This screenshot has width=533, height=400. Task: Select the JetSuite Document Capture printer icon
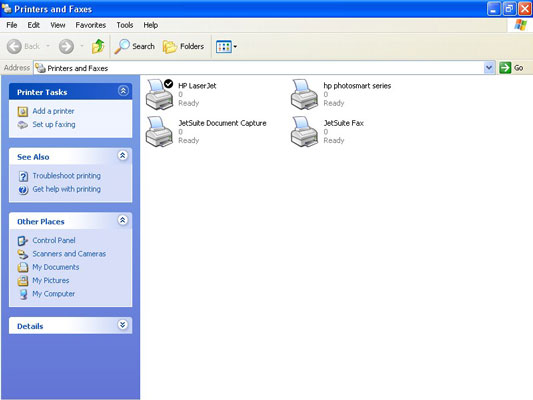pos(159,132)
